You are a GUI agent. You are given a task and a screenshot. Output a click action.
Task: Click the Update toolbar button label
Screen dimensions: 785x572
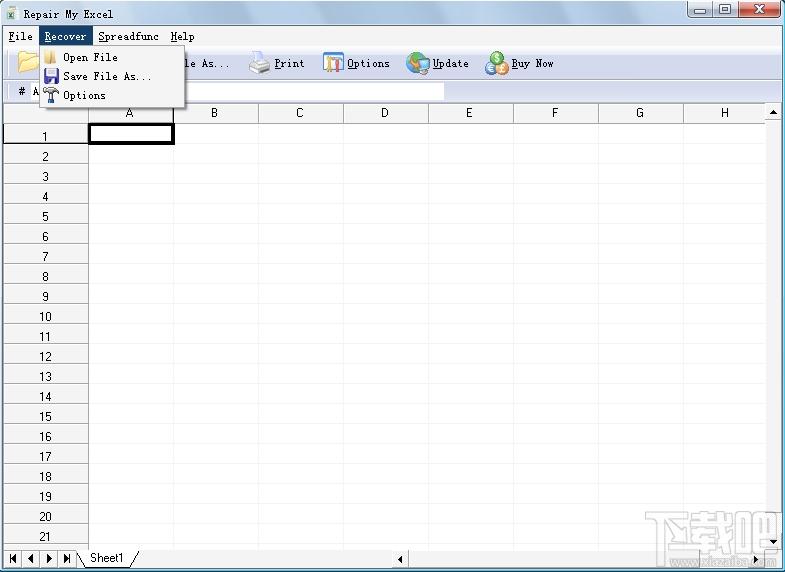pos(451,64)
